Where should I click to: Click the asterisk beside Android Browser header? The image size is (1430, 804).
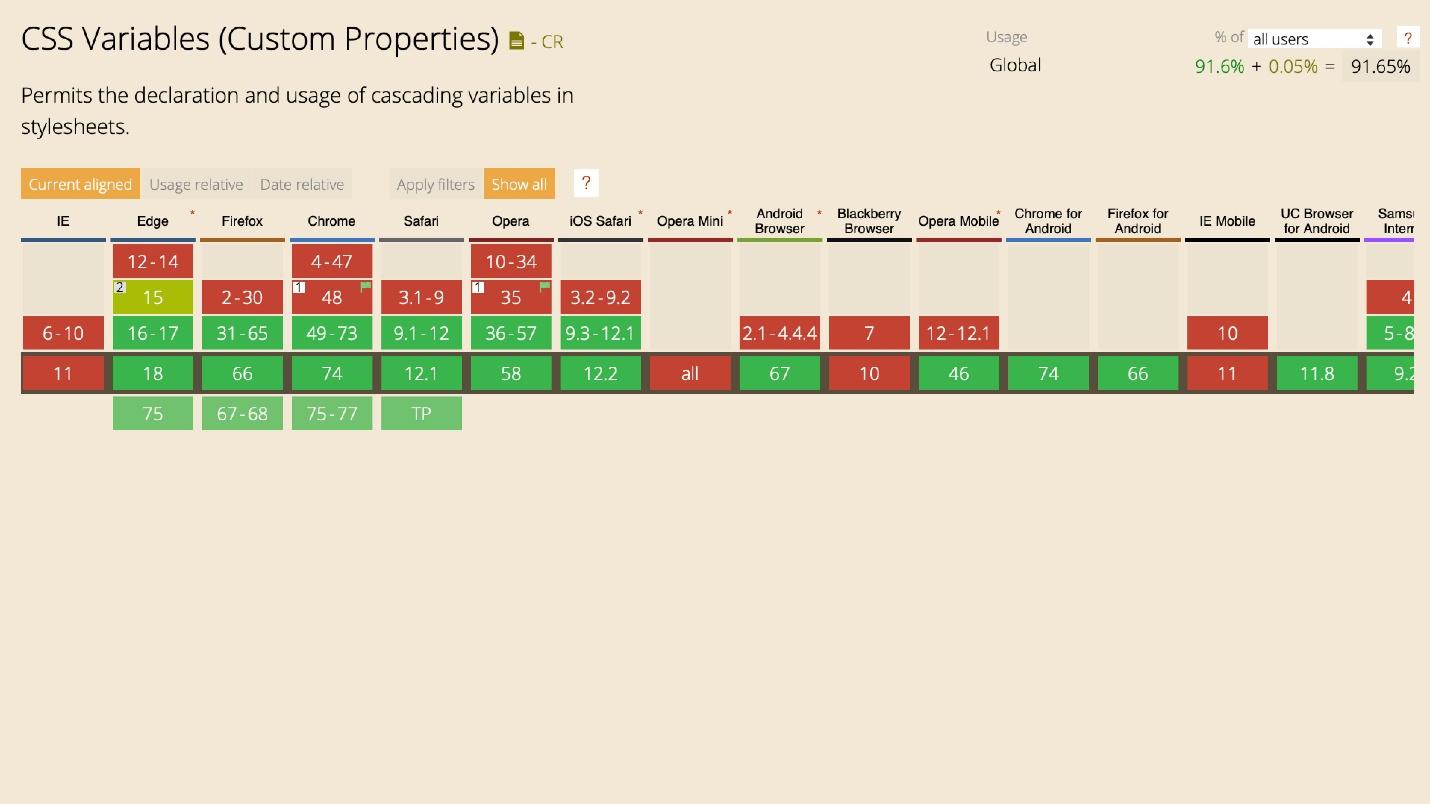(x=819, y=213)
